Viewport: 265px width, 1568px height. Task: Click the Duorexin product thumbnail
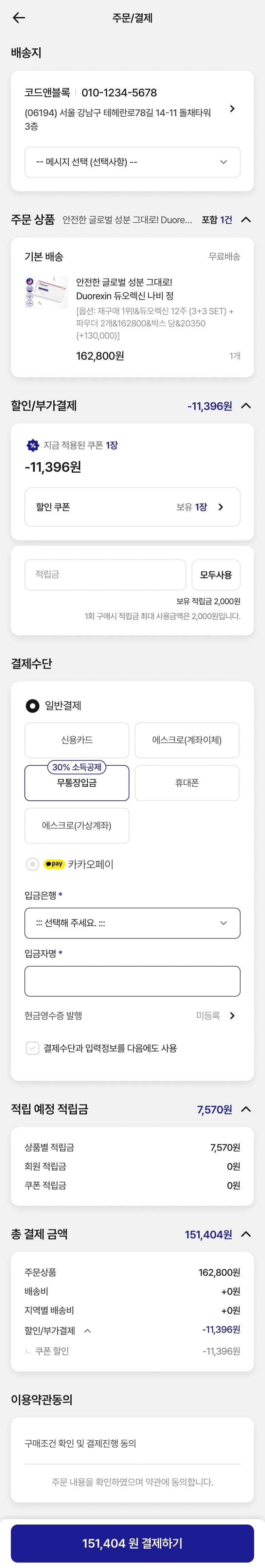pyautogui.click(x=46, y=293)
